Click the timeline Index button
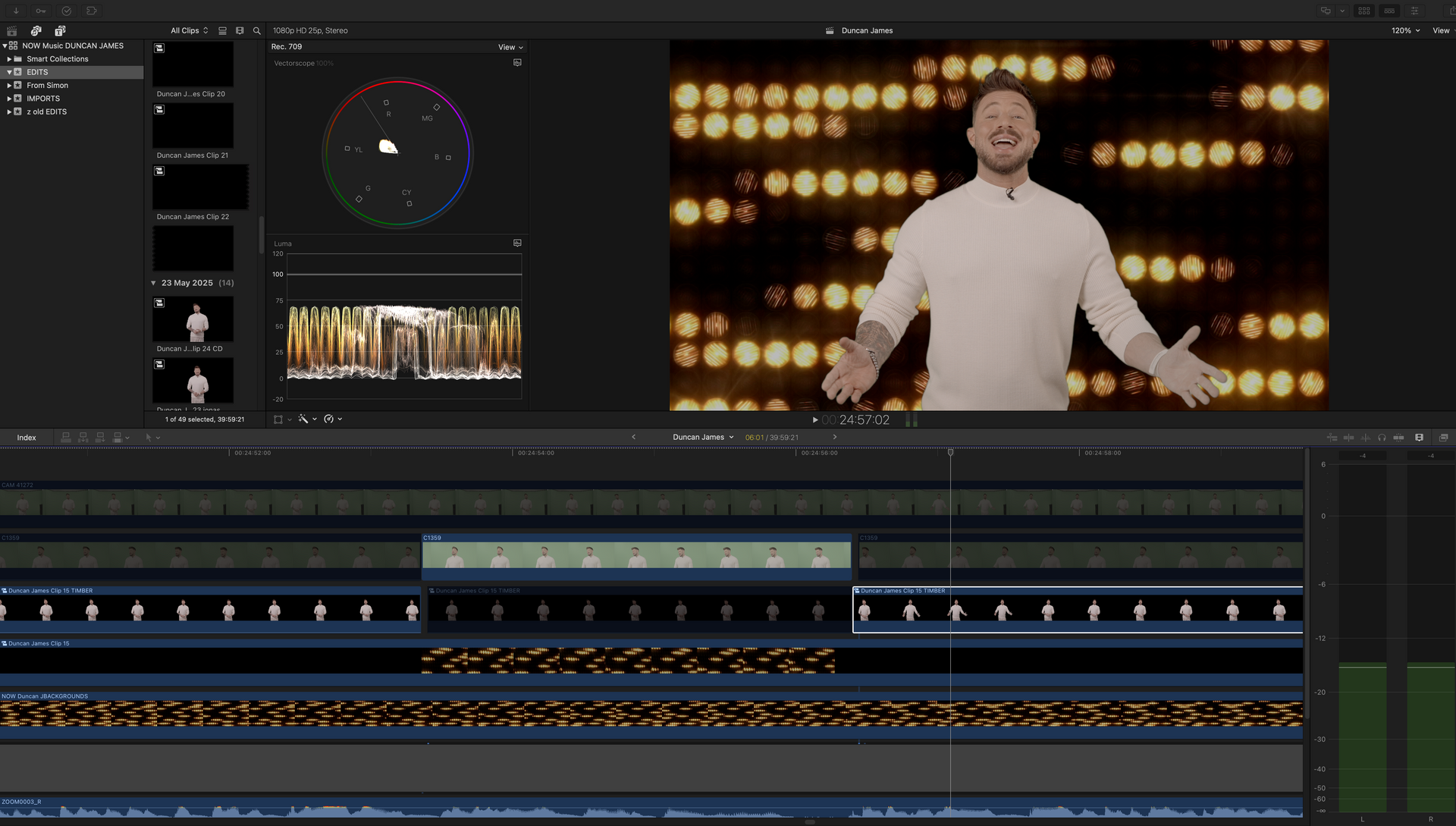Viewport: 1456px width, 826px height. 27,438
